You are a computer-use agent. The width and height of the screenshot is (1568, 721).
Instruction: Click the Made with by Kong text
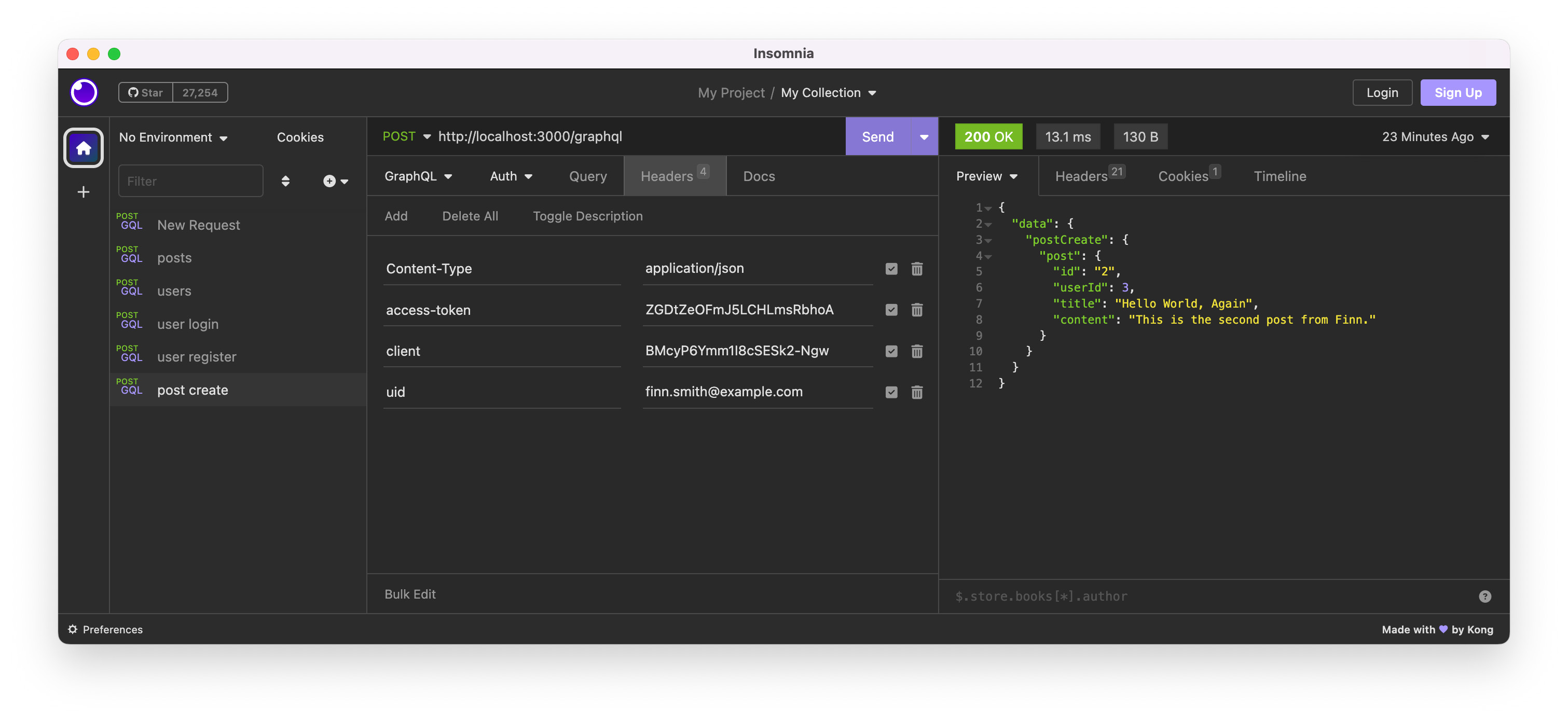point(1437,629)
